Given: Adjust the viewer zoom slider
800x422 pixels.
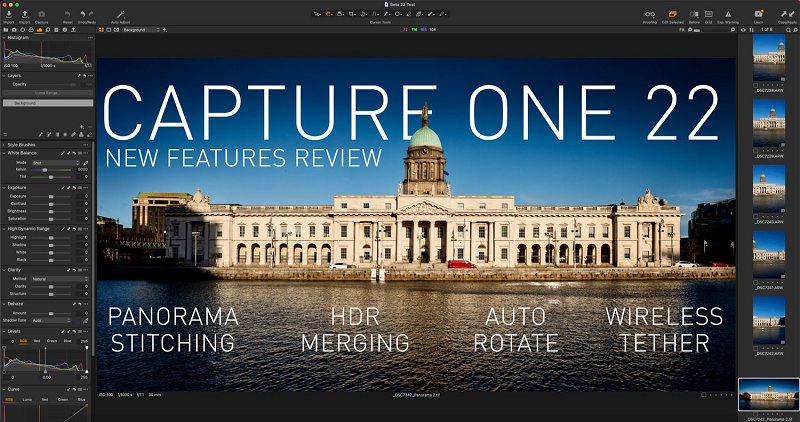Looking at the screenshot, I should (711, 30).
